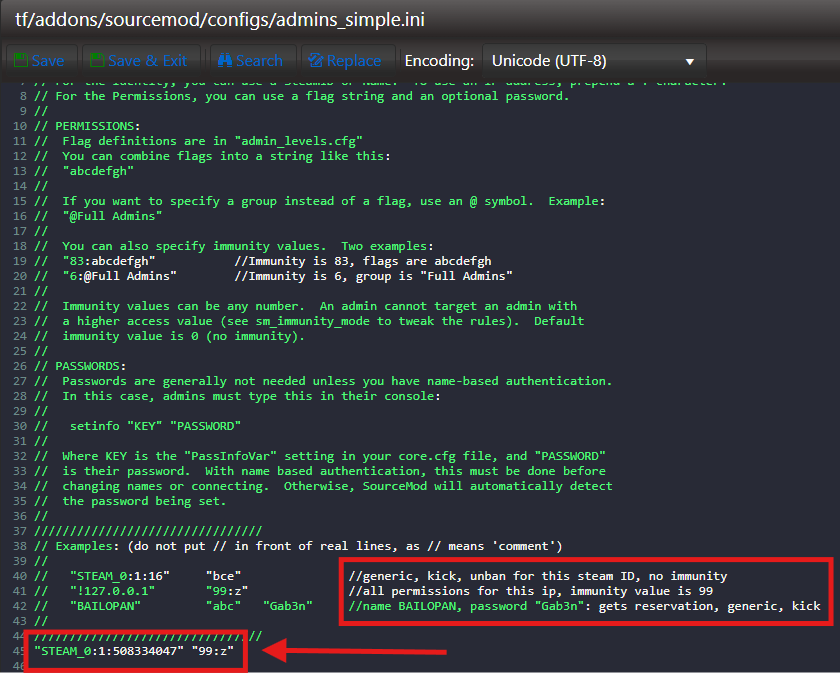Image resolution: width=840 pixels, height=673 pixels.
Task: Click comment about generic, kick, unban
Action: 538,576
